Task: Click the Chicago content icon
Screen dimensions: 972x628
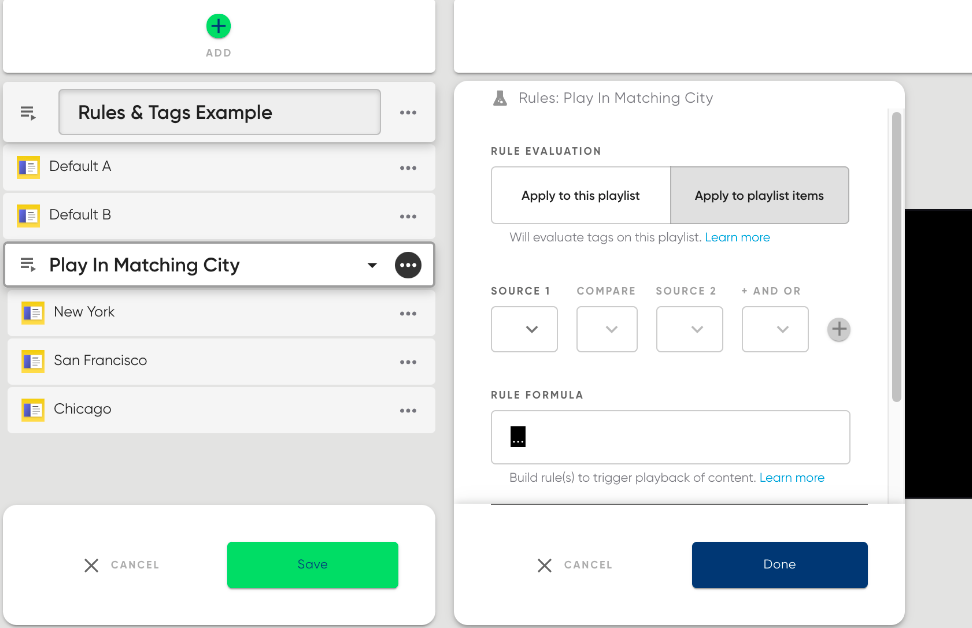Action: [x=33, y=409]
